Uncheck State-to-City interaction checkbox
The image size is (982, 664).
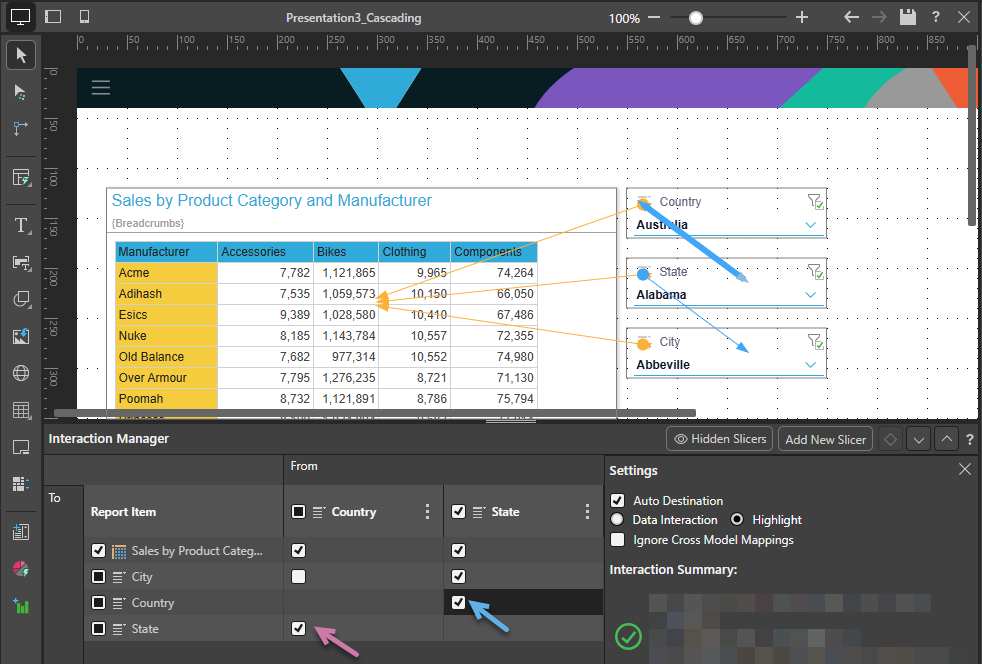[458, 576]
